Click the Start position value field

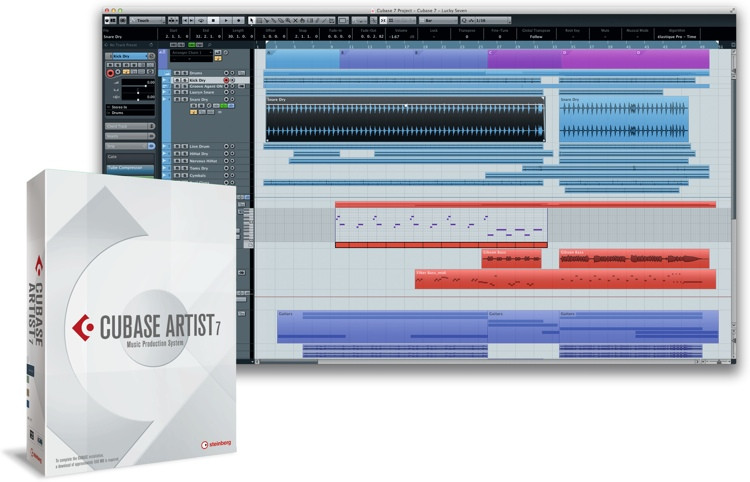pos(176,36)
